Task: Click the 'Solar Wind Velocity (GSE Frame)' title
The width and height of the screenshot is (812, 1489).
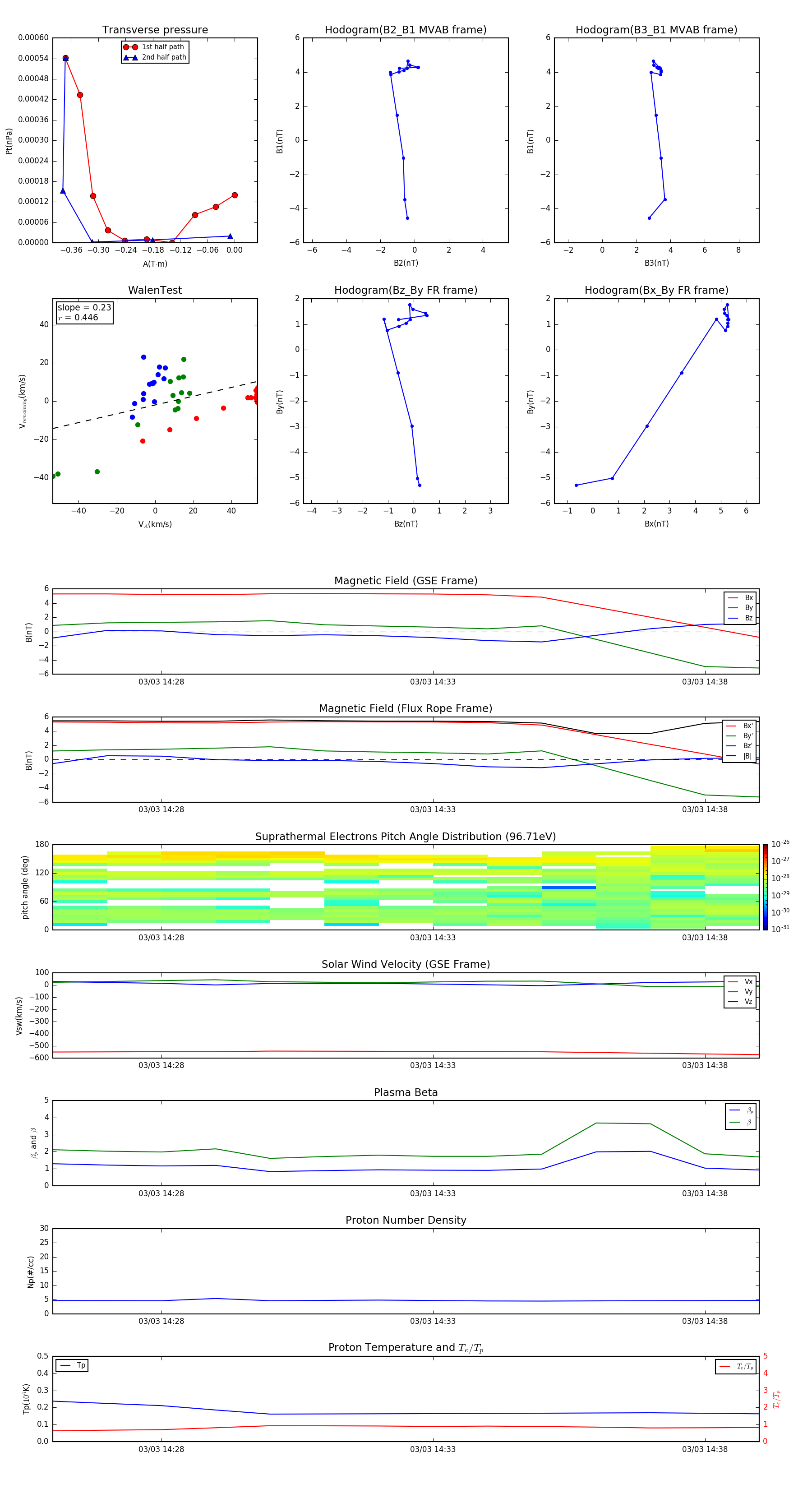Action: click(406, 965)
